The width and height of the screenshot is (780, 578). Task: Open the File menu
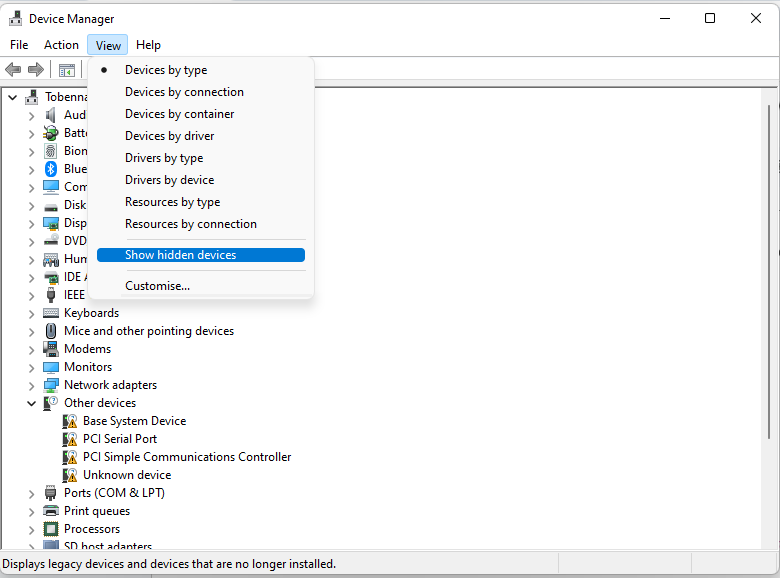point(19,45)
